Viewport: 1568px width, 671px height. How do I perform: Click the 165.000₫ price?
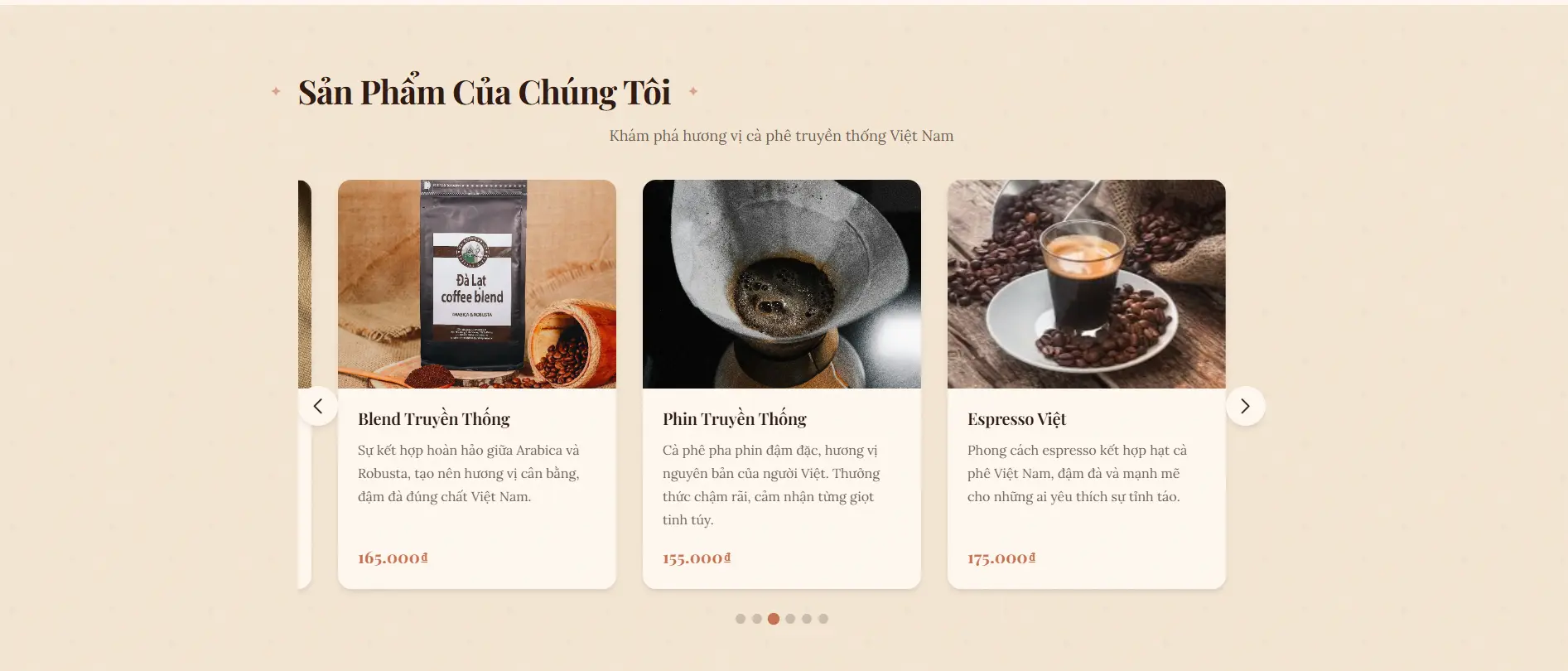(x=393, y=558)
